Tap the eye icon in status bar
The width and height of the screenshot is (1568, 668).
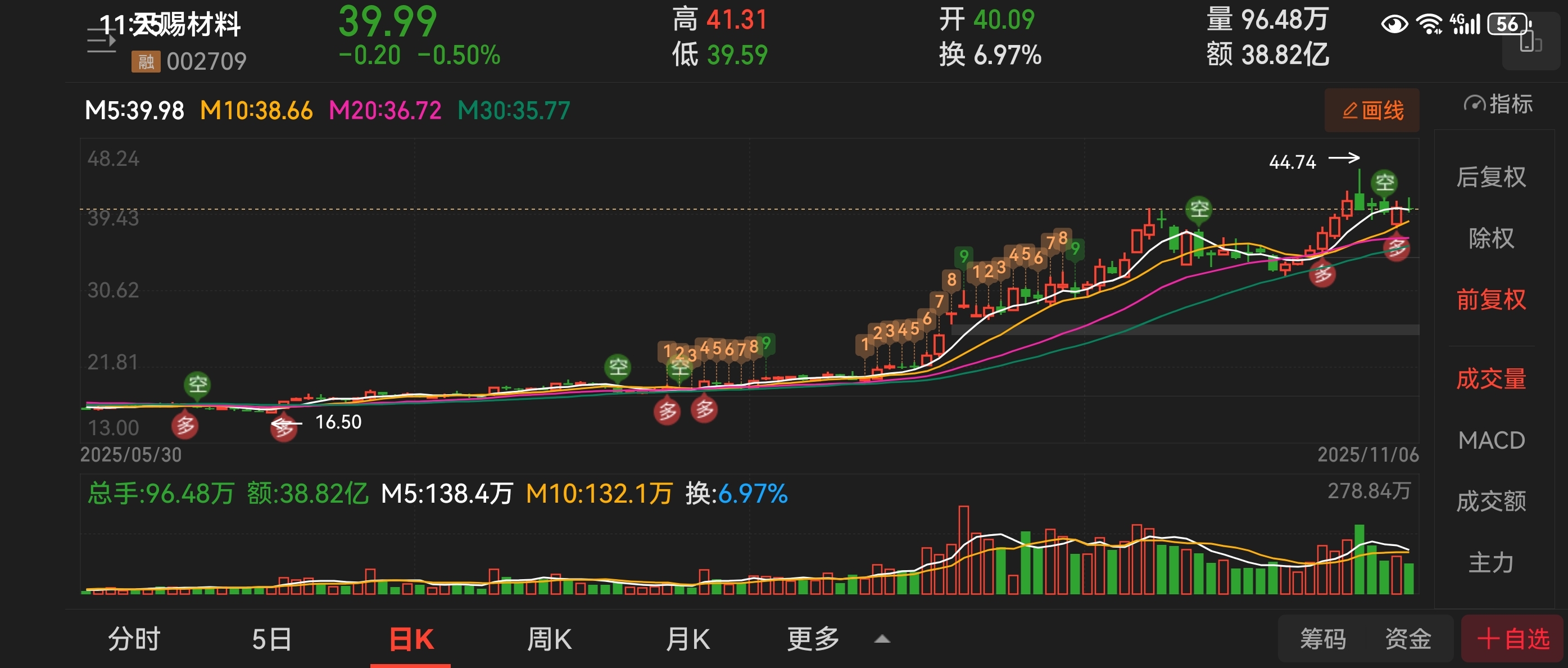(1394, 24)
